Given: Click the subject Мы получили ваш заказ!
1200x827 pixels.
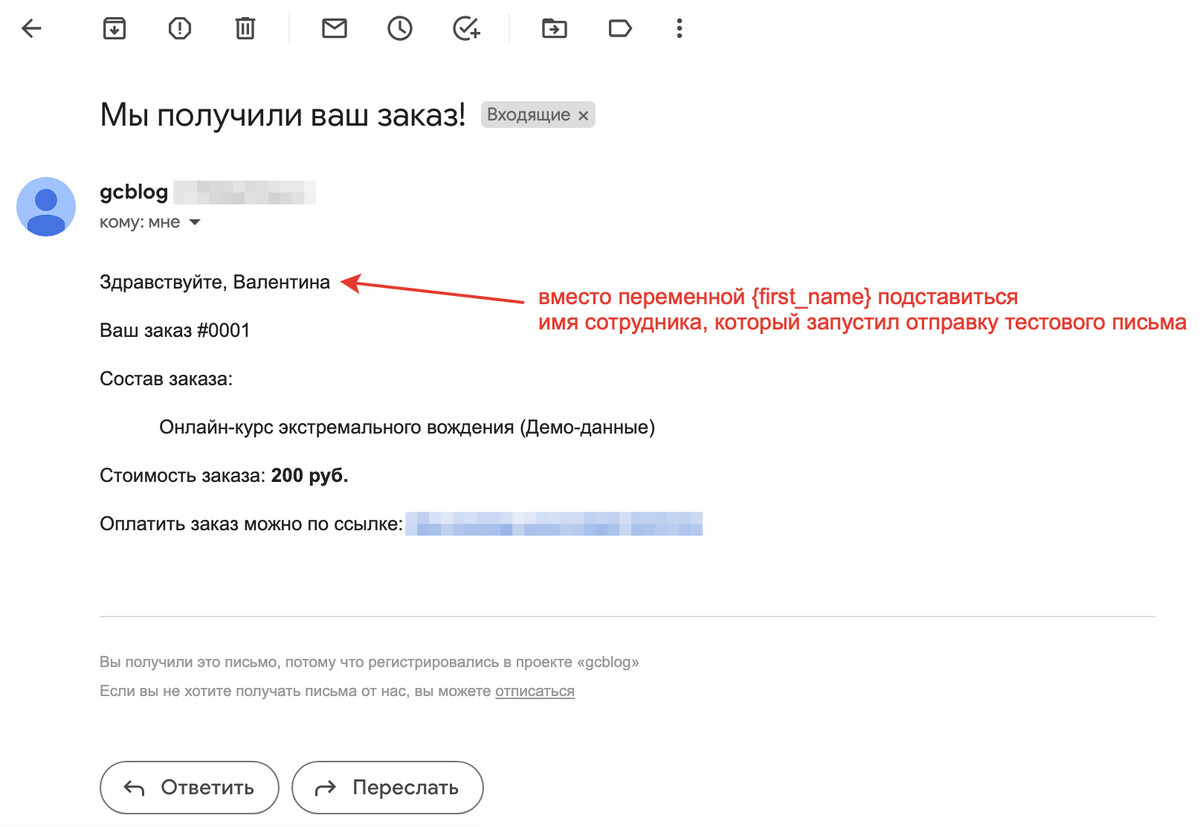Looking at the screenshot, I should (283, 115).
